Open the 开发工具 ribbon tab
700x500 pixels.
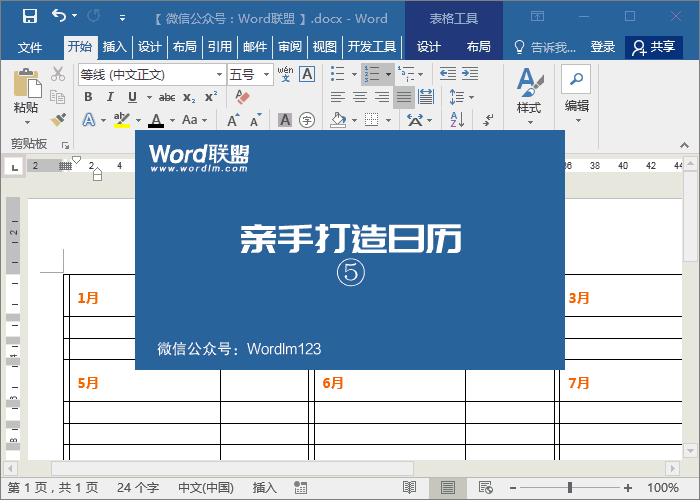click(x=371, y=46)
